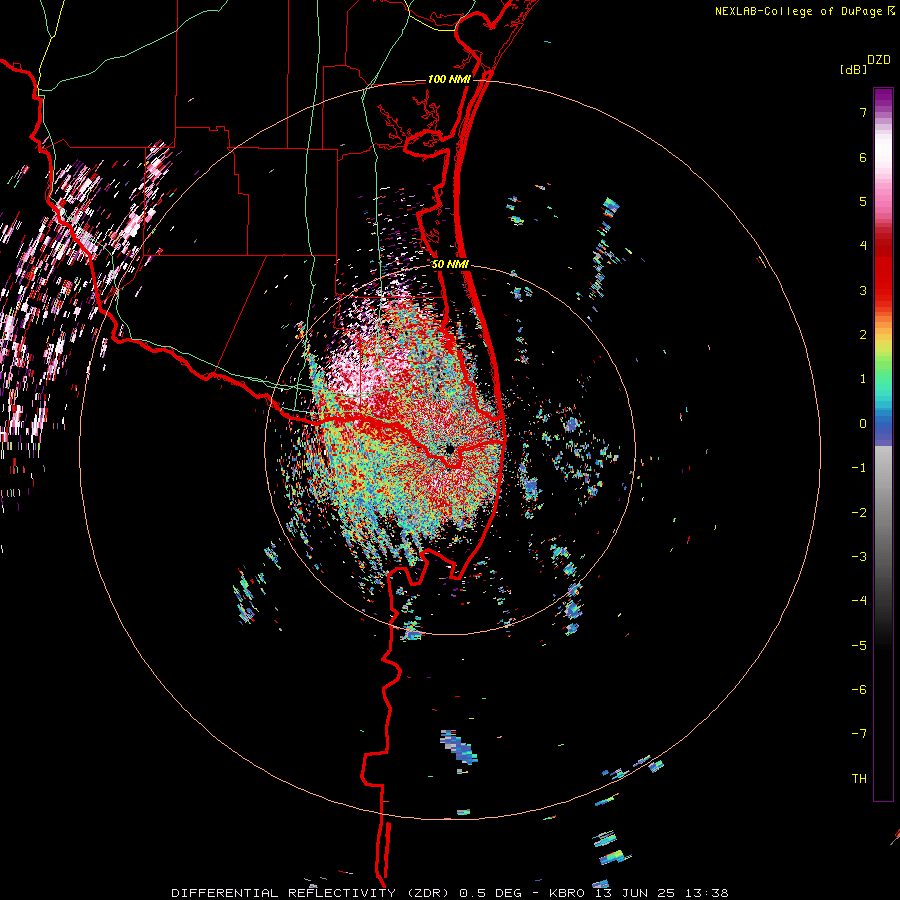Click the blue echo cell south of the radar
The width and height of the screenshot is (900, 900).
coord(459,747)
